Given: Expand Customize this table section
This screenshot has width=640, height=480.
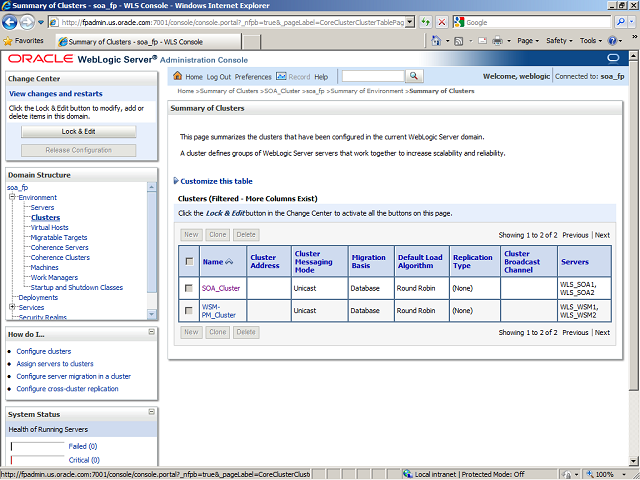Looking at the screenshot, I should tap(177, 181).
